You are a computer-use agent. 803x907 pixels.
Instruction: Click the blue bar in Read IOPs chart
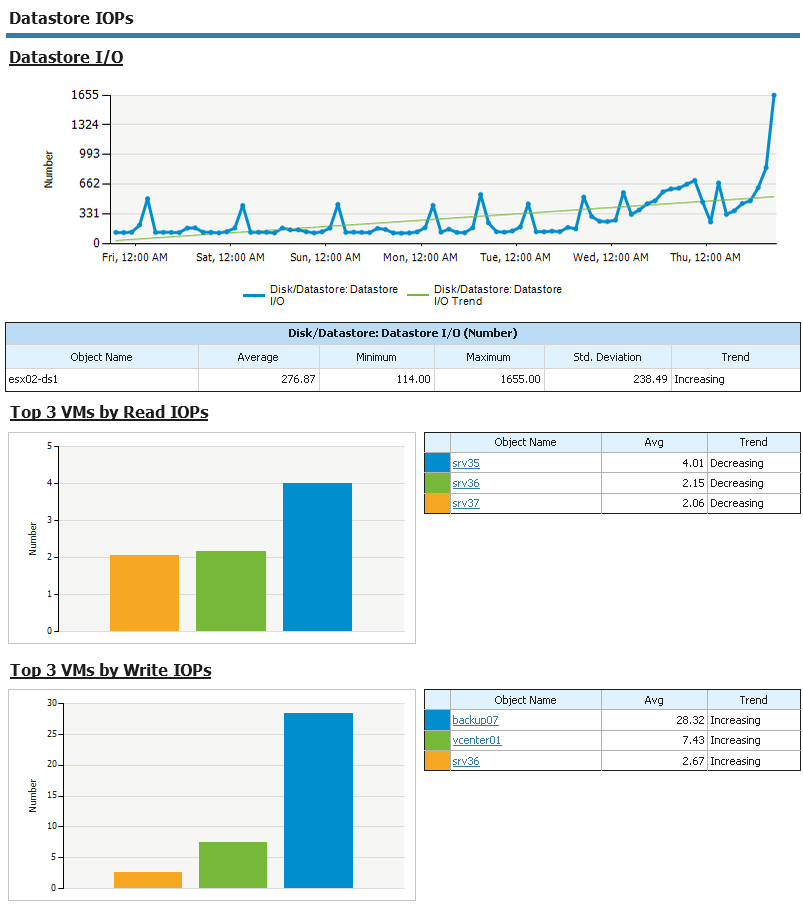[317, 557]
